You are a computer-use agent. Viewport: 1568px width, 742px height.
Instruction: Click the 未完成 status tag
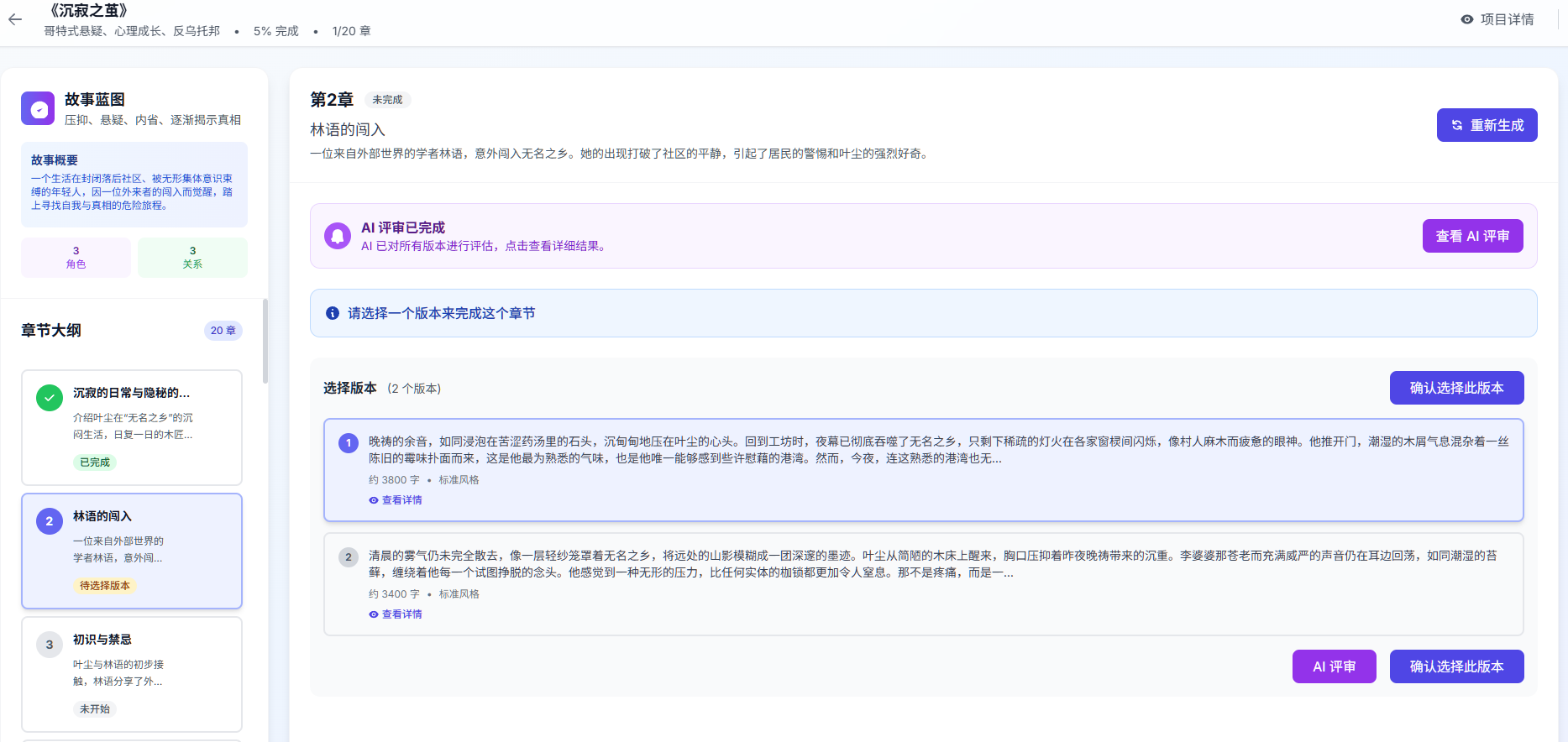387,100
